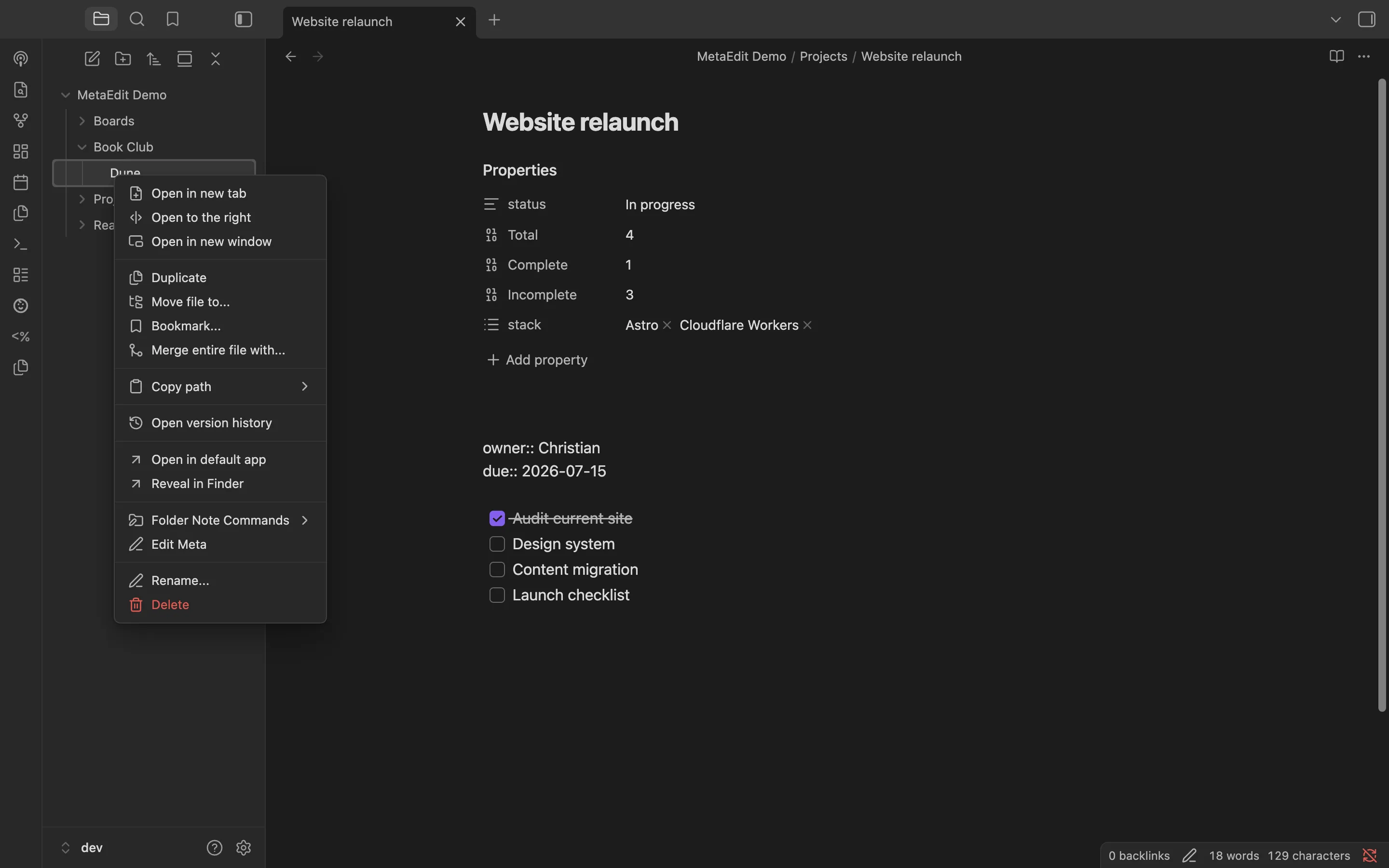The width and height of the screenshot is (1389, 868).
Task: Choose Open version history
Action: [x=220, y=423]
